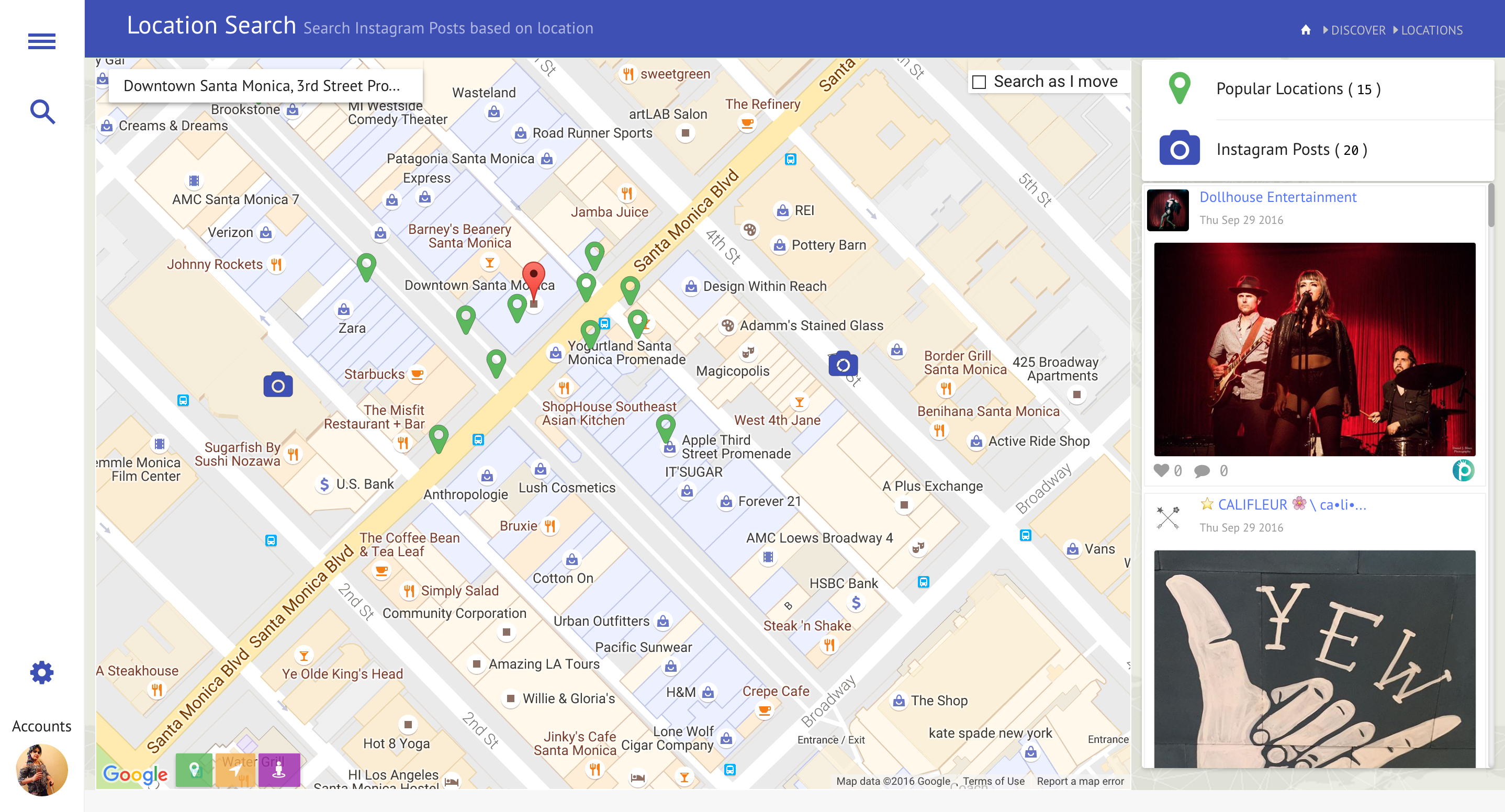Image resolution: width=1505 pixels, height=812 pixels.
Task: Select Popular Locations list item
Action: coord(1298,89)
